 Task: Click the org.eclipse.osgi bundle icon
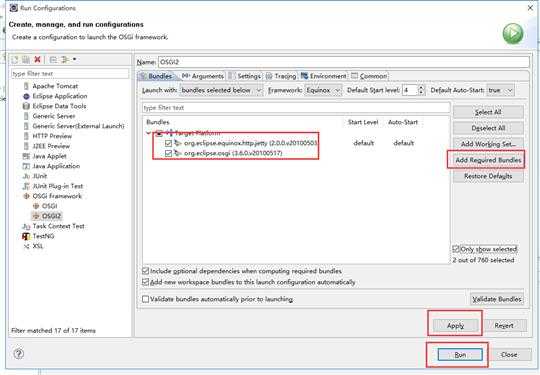(178, 153)
